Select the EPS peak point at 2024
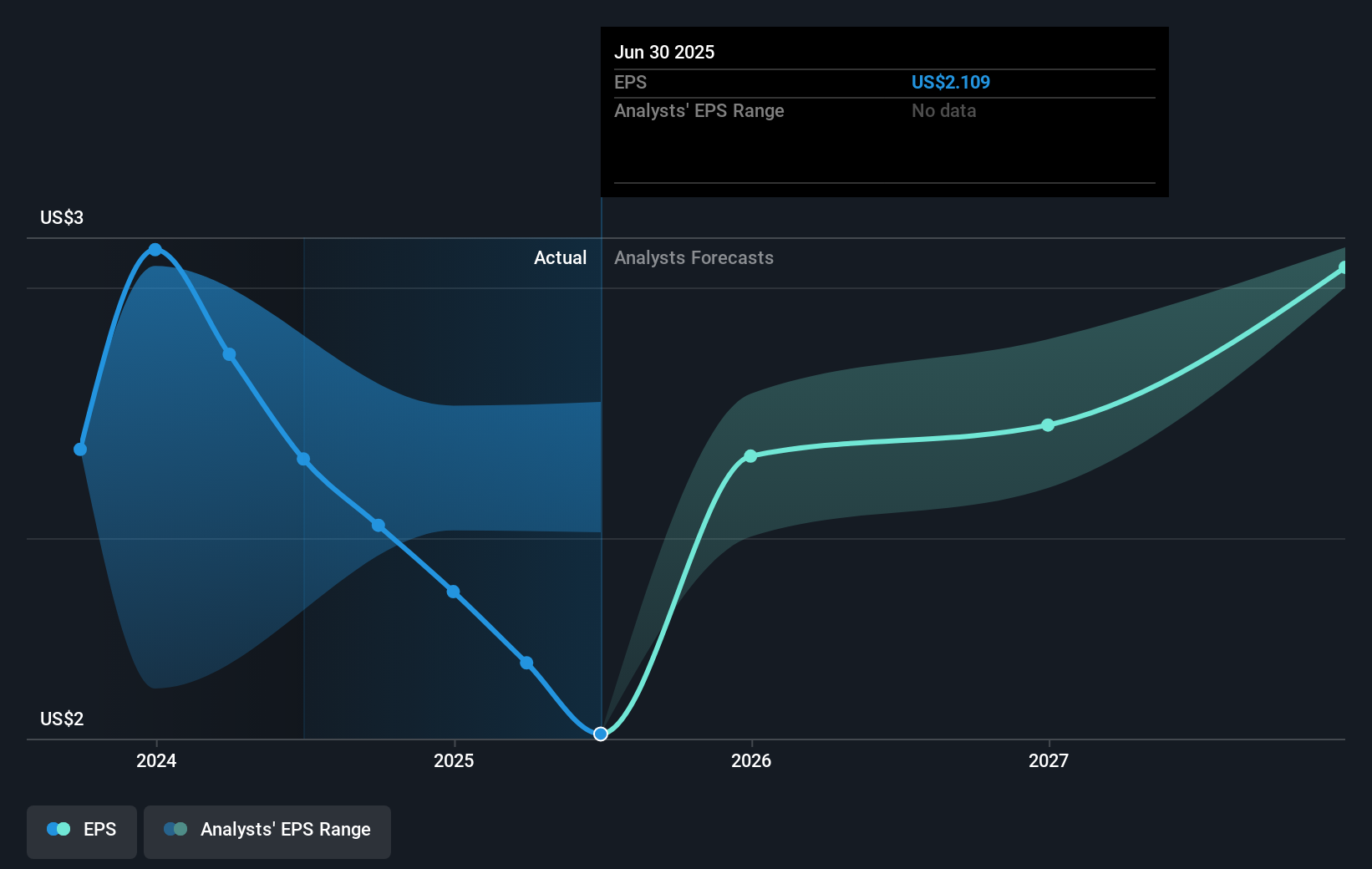1372x869 pixels. [x=155, y=250]
